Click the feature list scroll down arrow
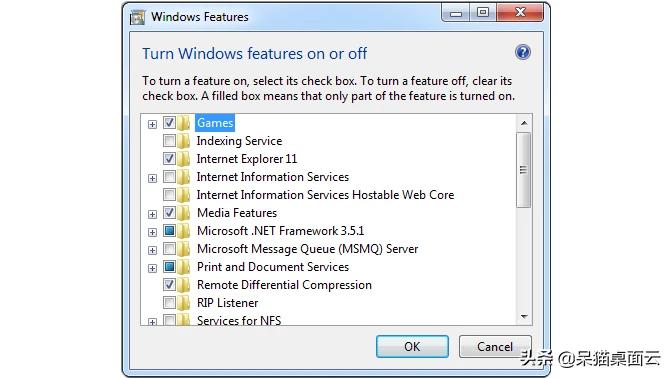Viewport: 672px width, 378px height. click(524, 317)
